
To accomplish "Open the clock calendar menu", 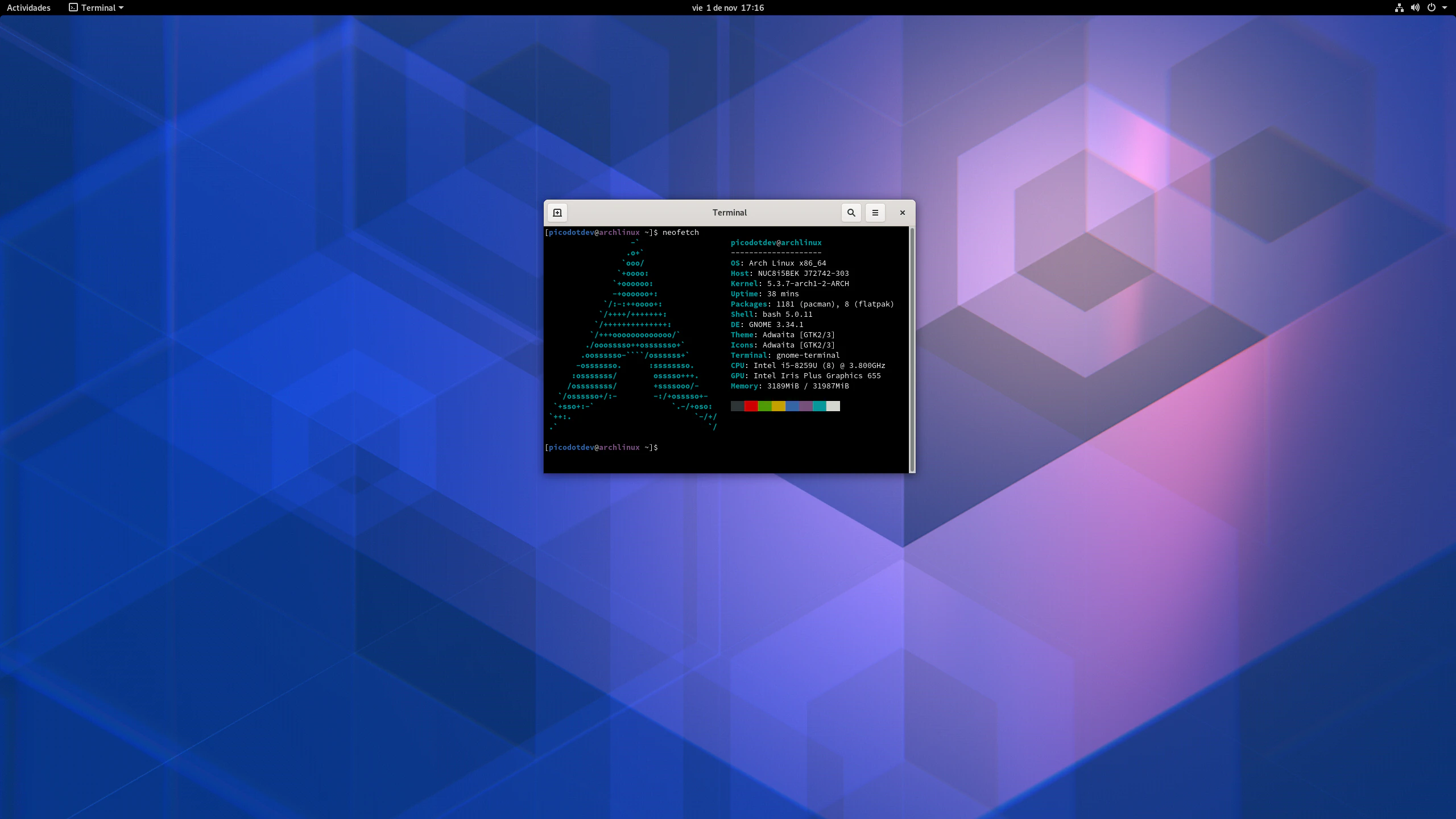I will pos(727,8).
